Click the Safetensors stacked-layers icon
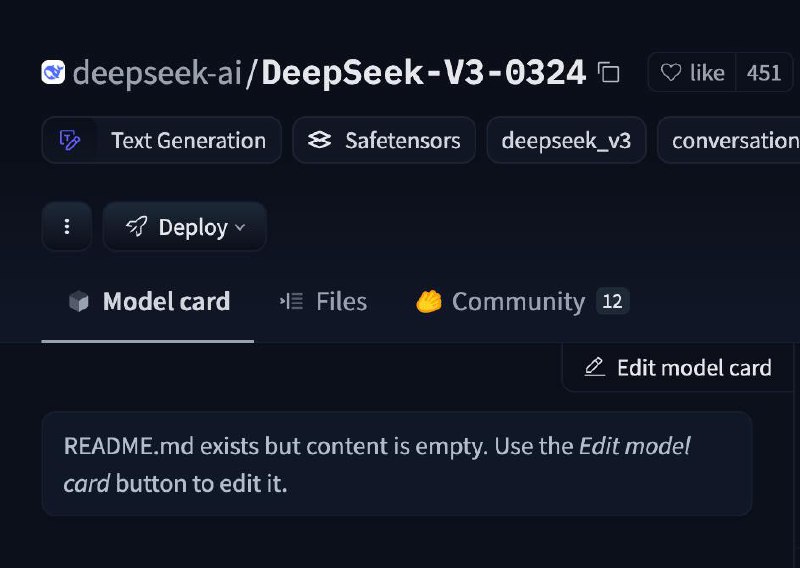The width and height of the screenshot is (800, 568). click(x=319, y=140)
